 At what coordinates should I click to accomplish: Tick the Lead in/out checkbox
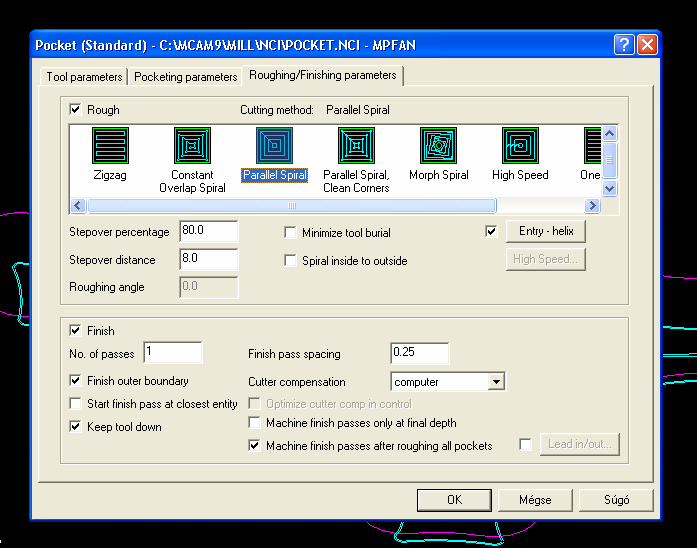click(x=525, y=444)
